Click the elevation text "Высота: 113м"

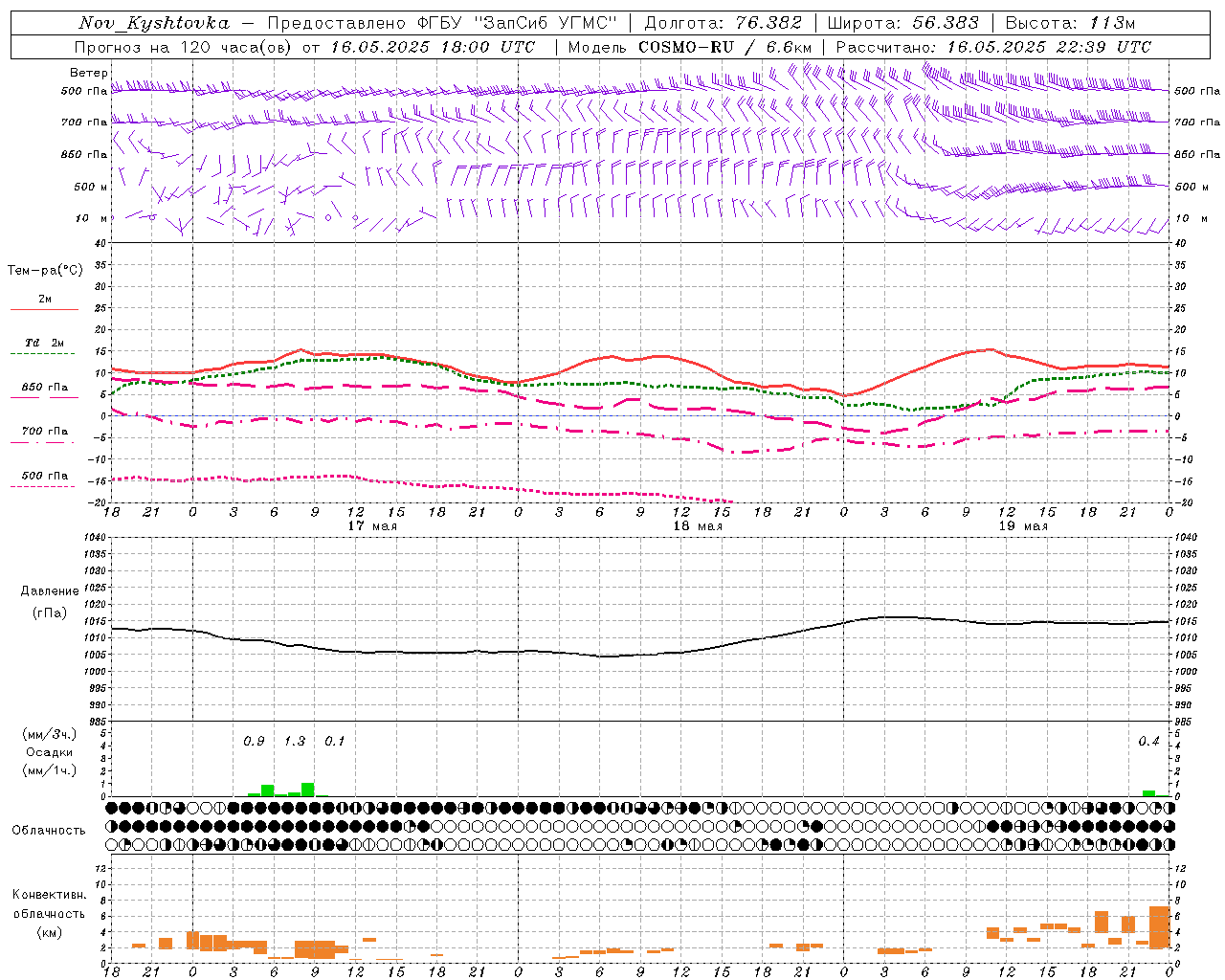[1070, 23]
